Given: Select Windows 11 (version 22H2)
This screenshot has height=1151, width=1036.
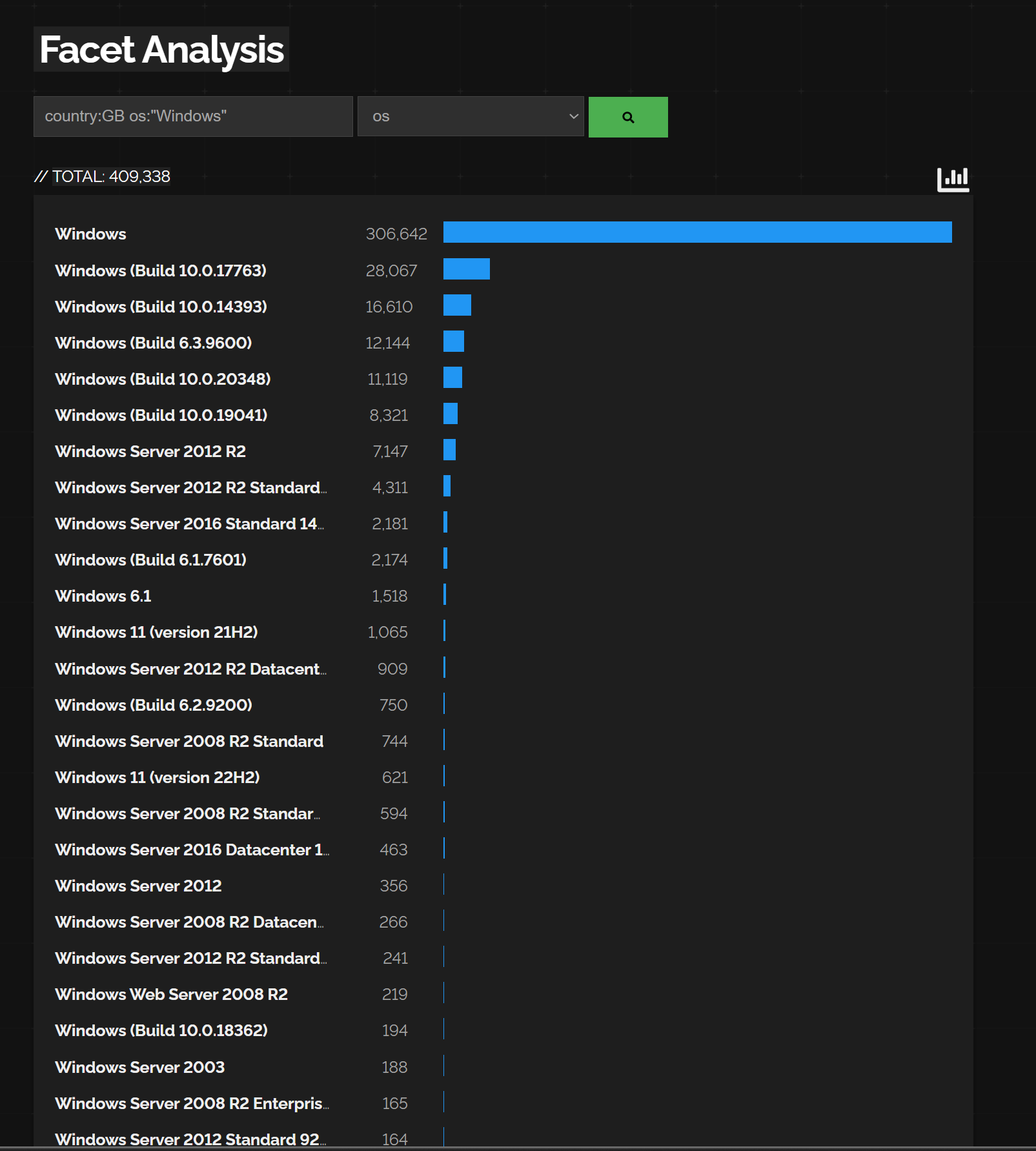Looking at the screenshot, I should [x=157, y=777].
